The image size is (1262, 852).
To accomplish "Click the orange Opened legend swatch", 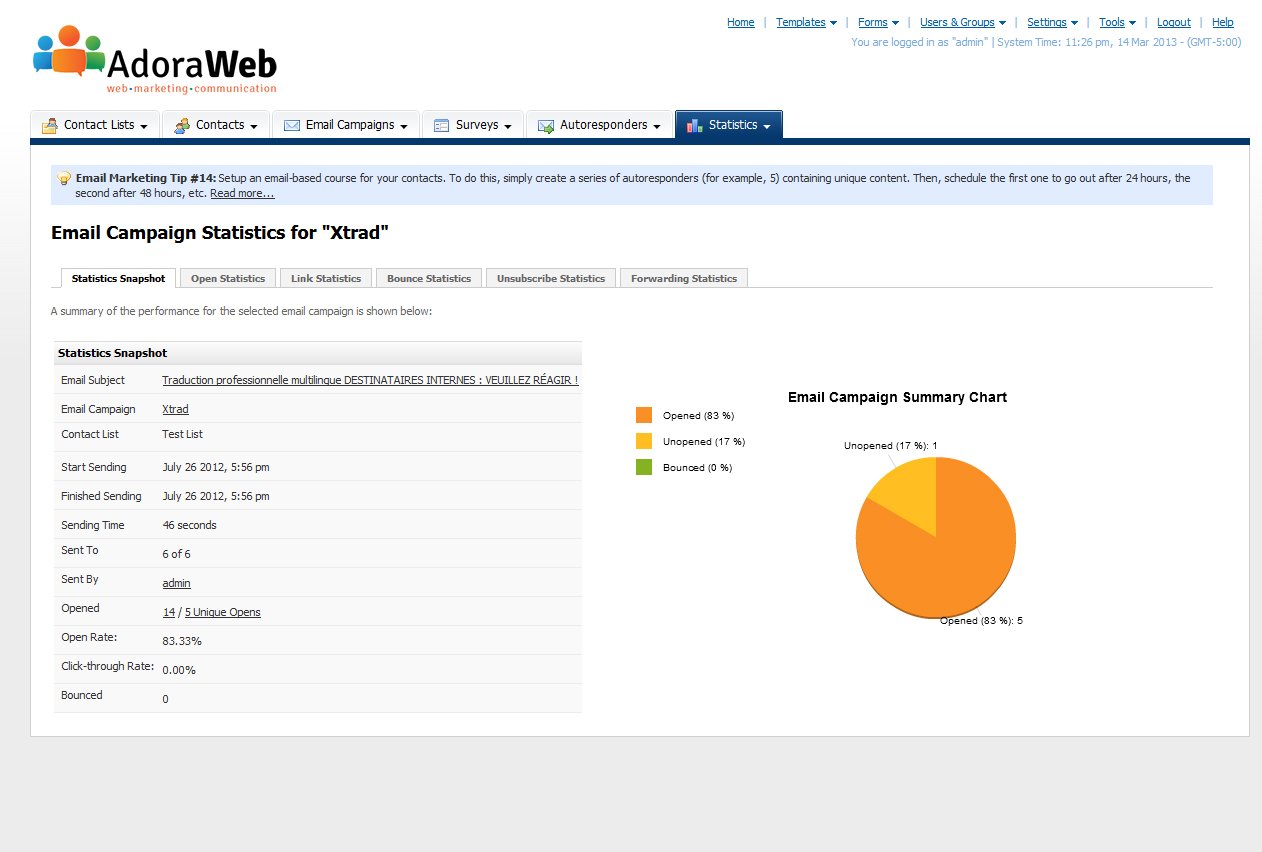I will pos(644,415).
